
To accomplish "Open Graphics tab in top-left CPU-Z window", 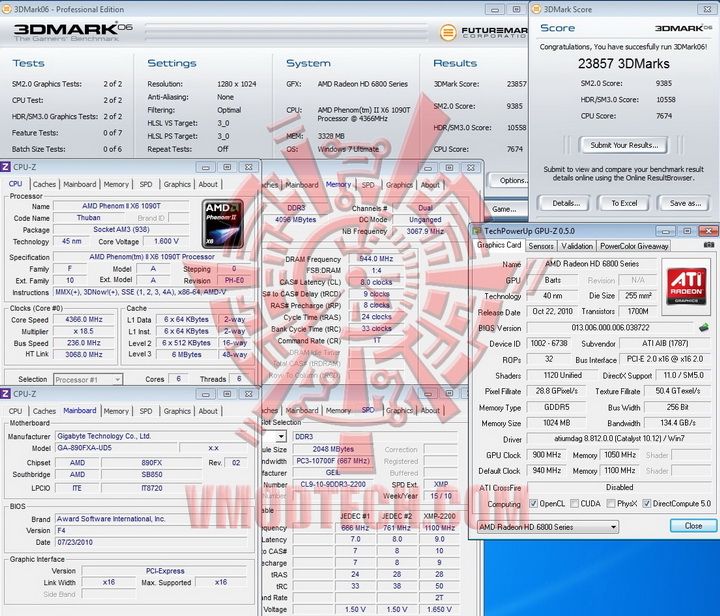I will click(177, 184).
